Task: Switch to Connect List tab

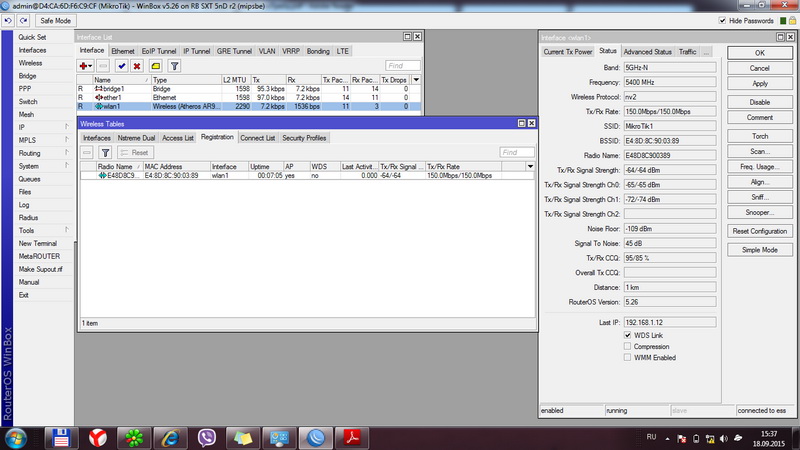Action: (258, 138)
